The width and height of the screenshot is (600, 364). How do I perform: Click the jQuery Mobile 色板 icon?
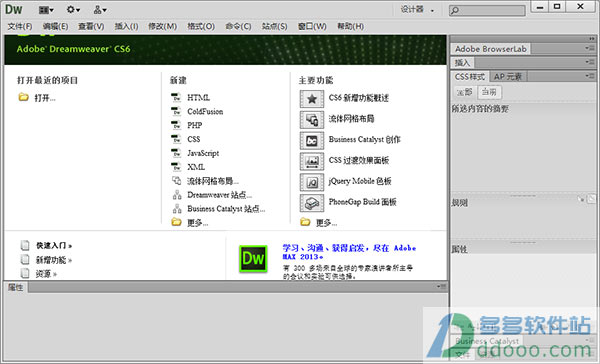coord(312,182)
